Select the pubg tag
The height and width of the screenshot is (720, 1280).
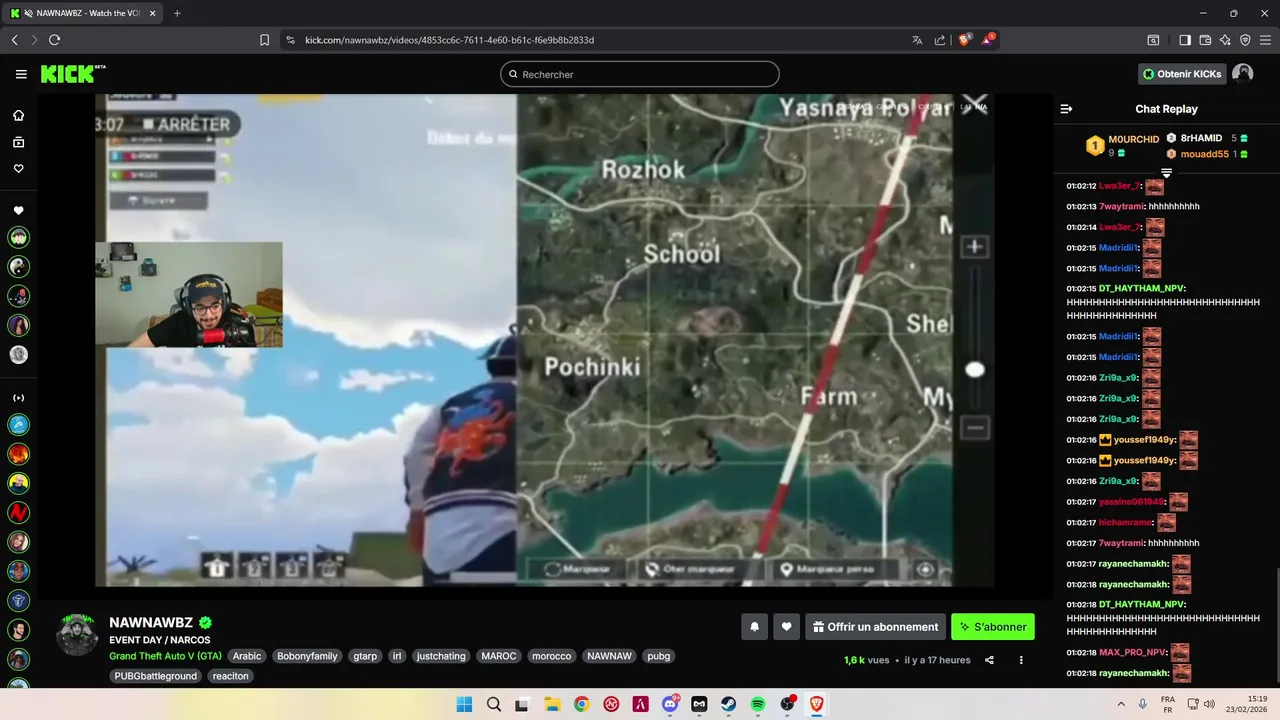click(658, 656)
